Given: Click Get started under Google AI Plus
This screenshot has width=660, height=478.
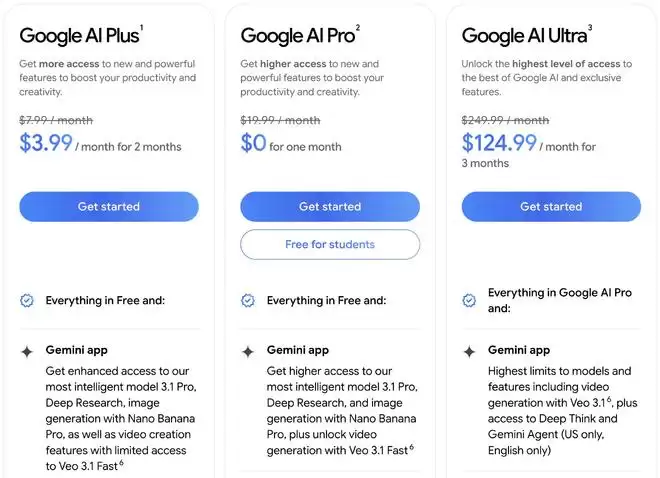Looking at the screenshot, I should click(x=109, y=207).
